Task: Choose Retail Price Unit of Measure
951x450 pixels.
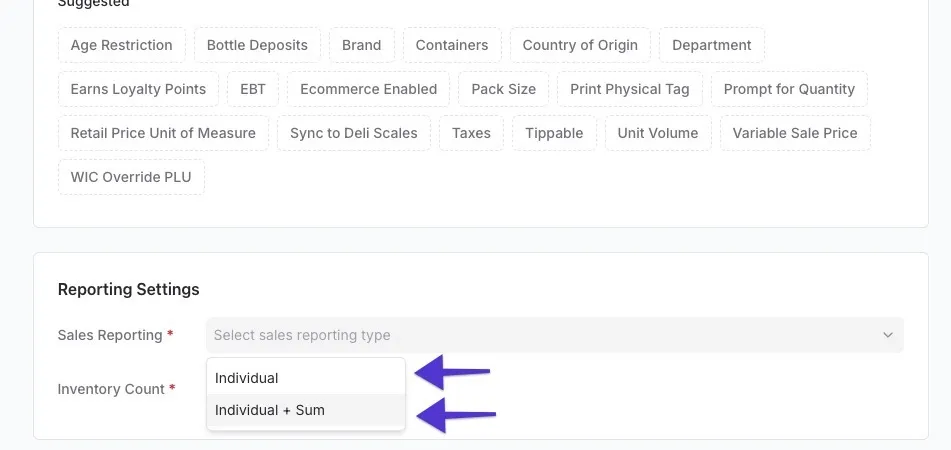Action: point(163,133)
